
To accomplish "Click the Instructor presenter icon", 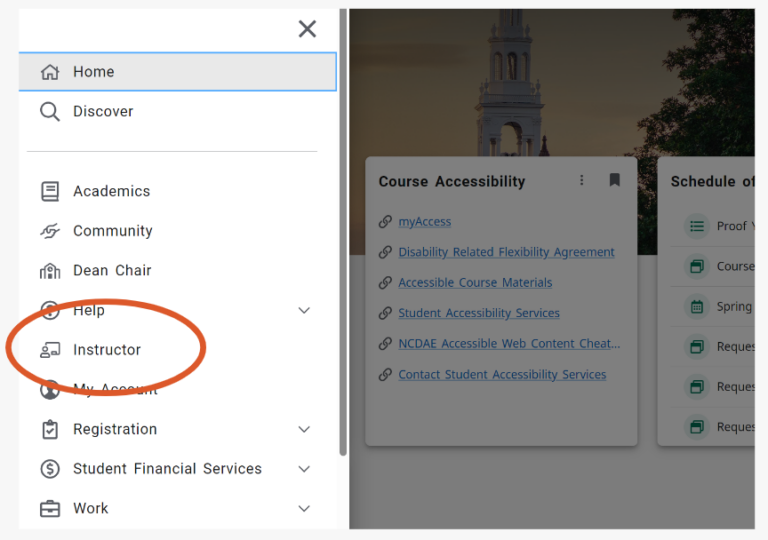I will tap(50, 350).
